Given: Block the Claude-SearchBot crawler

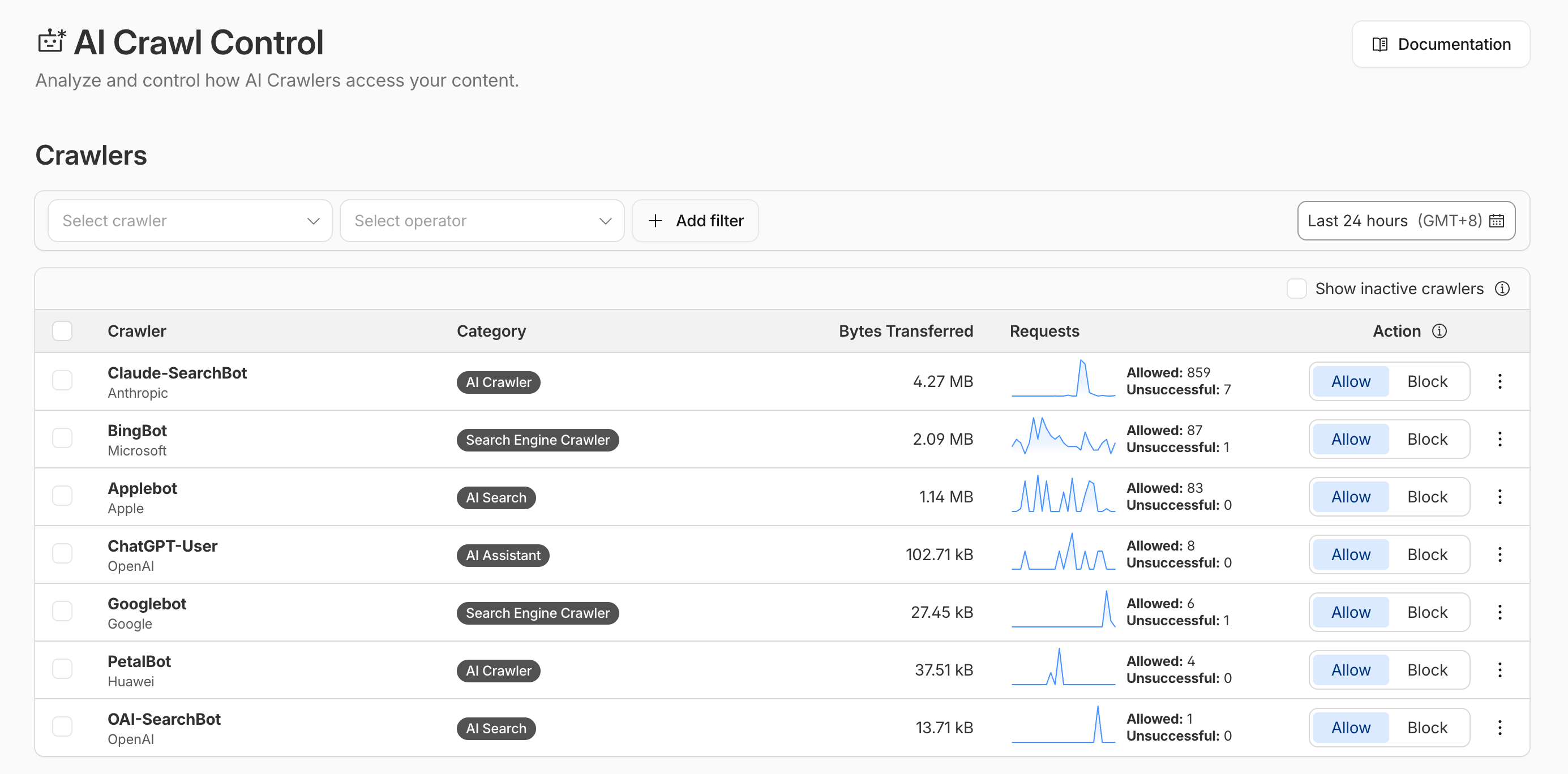Looking at the screenshot, I should point(1428,381).
